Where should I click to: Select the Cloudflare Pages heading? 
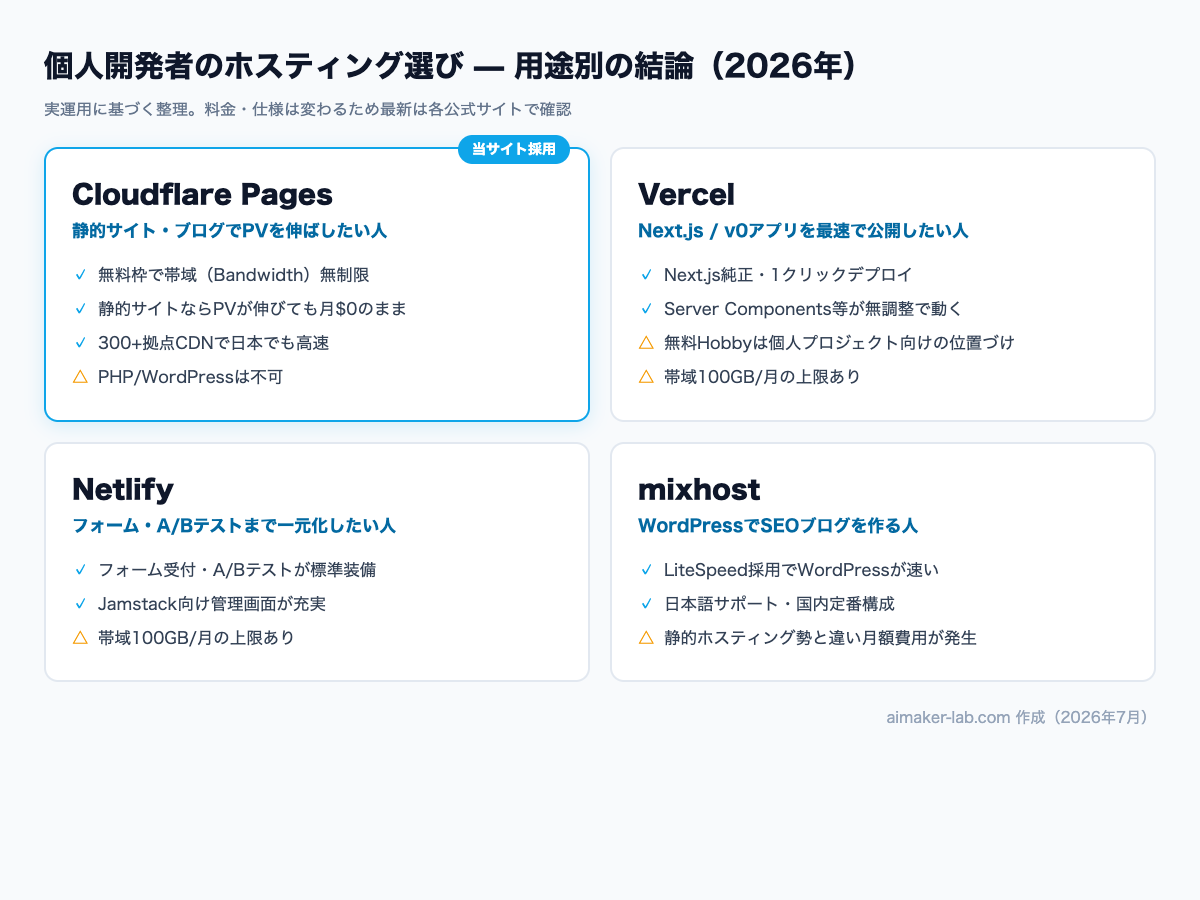202,194
